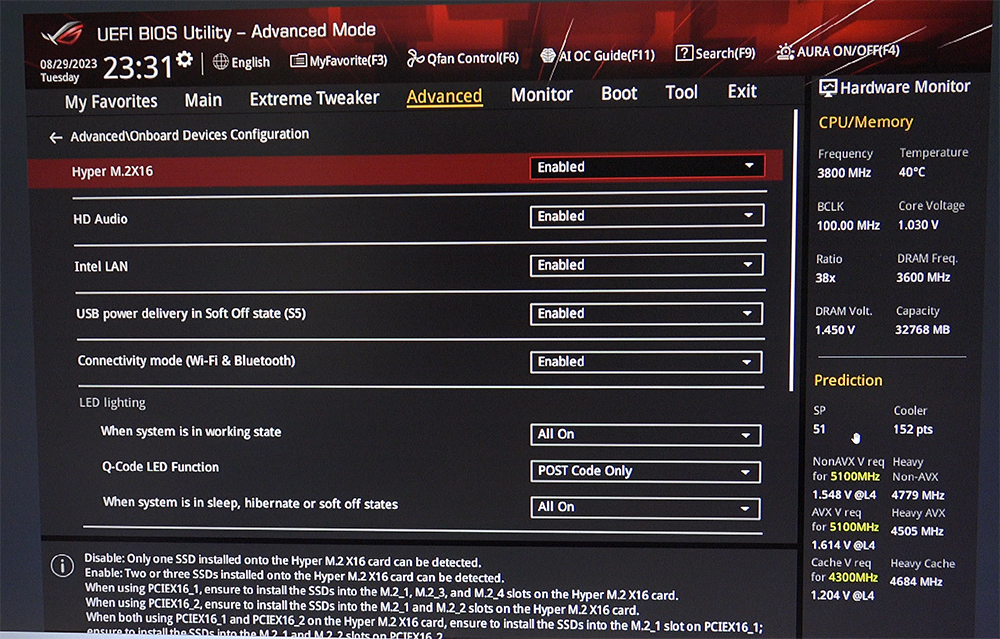Click the CPU/Memory heading
1000x639 pixels.
(865, 122)
